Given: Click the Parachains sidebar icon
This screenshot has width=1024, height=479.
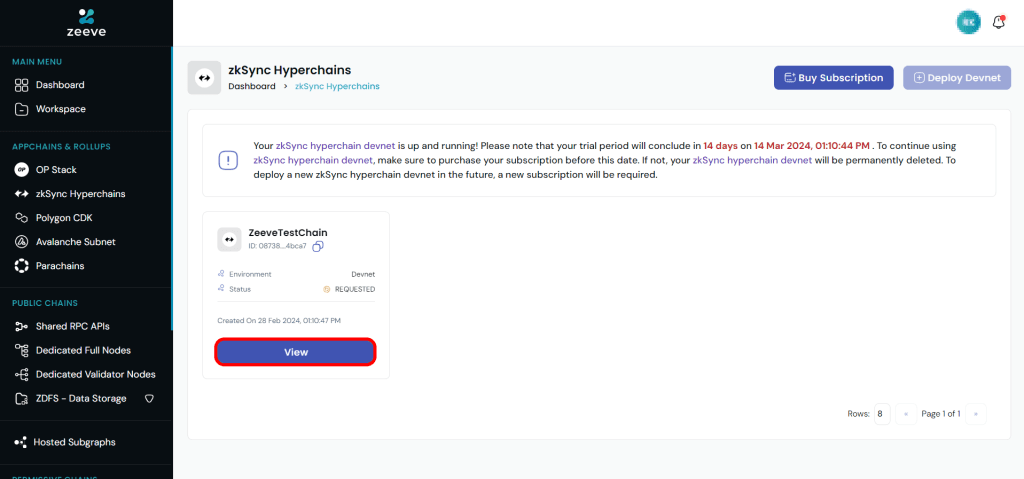Looking at the screenshot, I should (22, 266).
